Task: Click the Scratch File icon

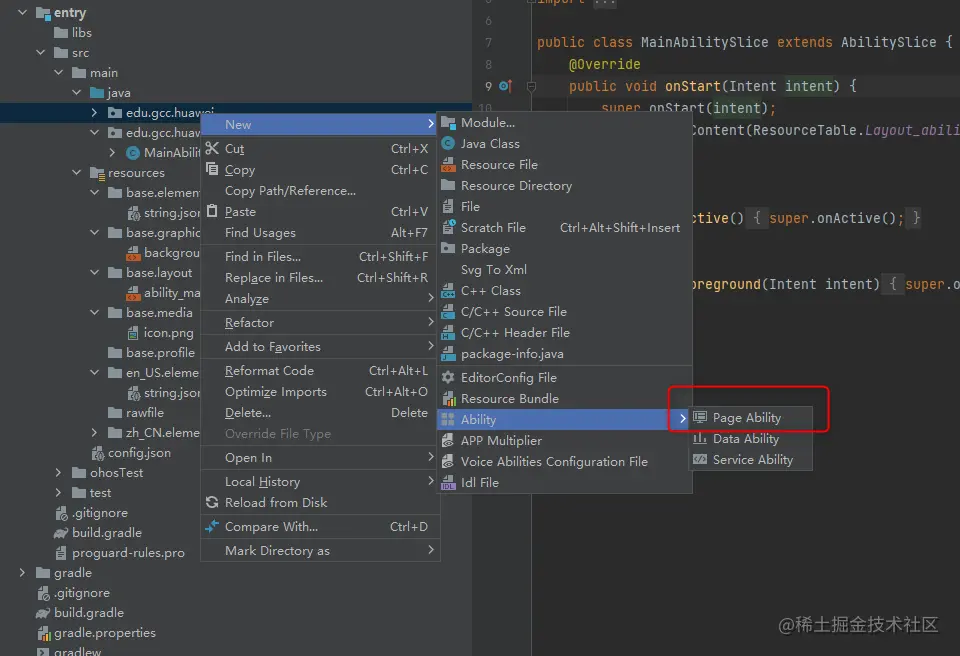Action: pyautogui.click(x=448, y=227)
